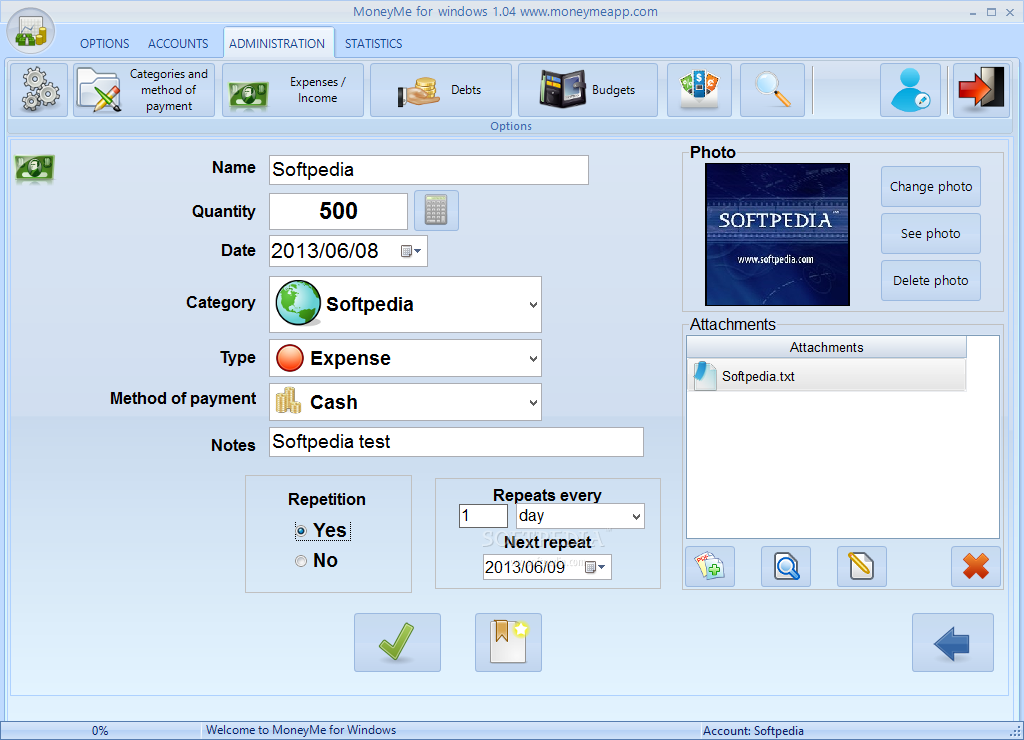Screen dimensions: 1024x740
Task: Switch to the STATISTICS tab
Action: click(374, 44)
